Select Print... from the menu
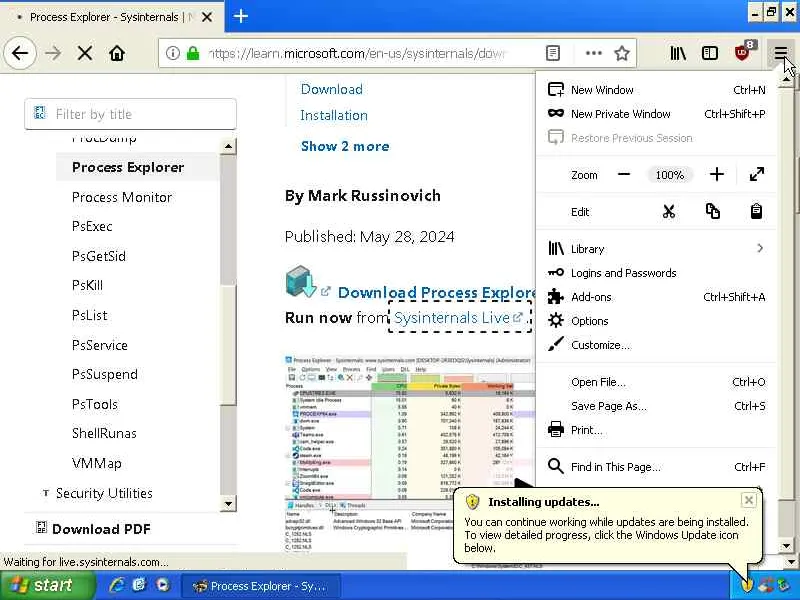Viewport: 800px width, 600px height. point(656,430)
